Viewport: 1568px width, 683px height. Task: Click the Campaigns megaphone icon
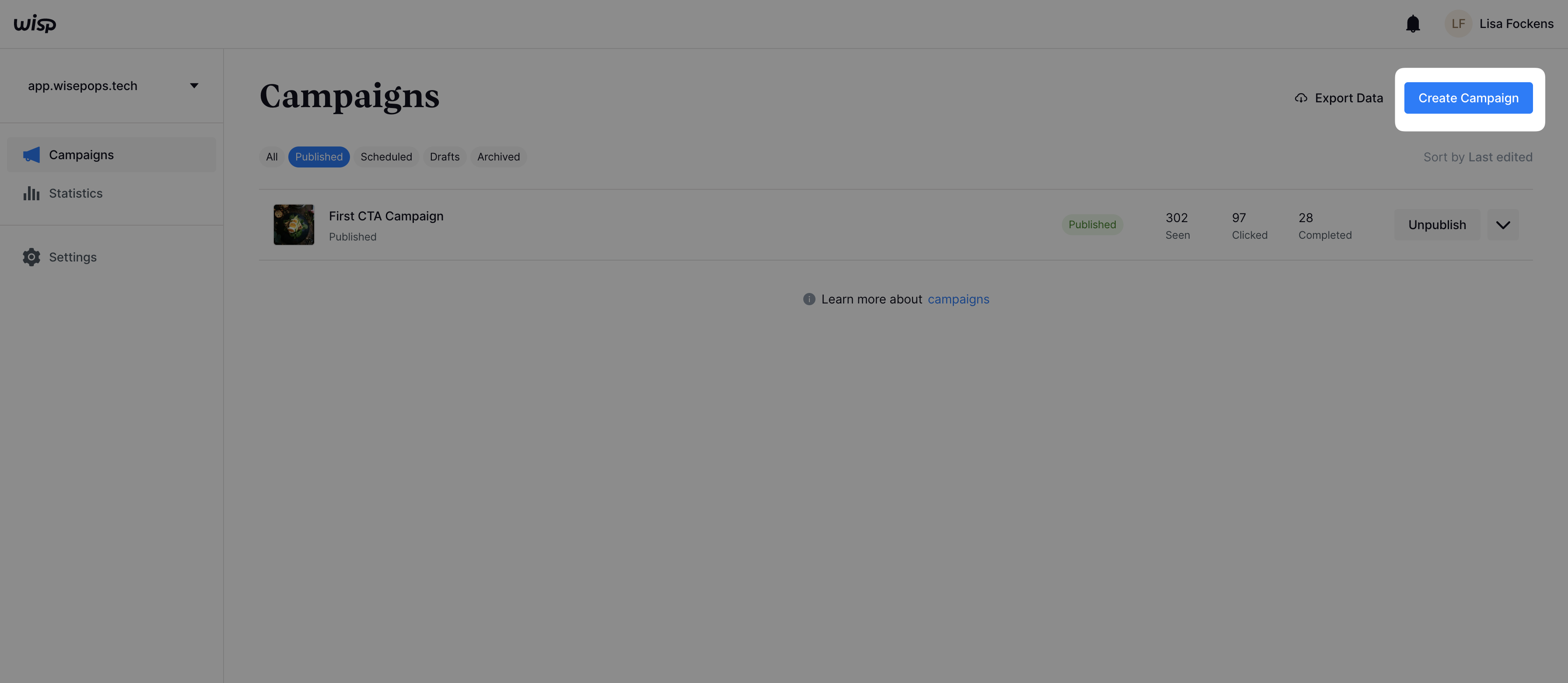(31, 155)
